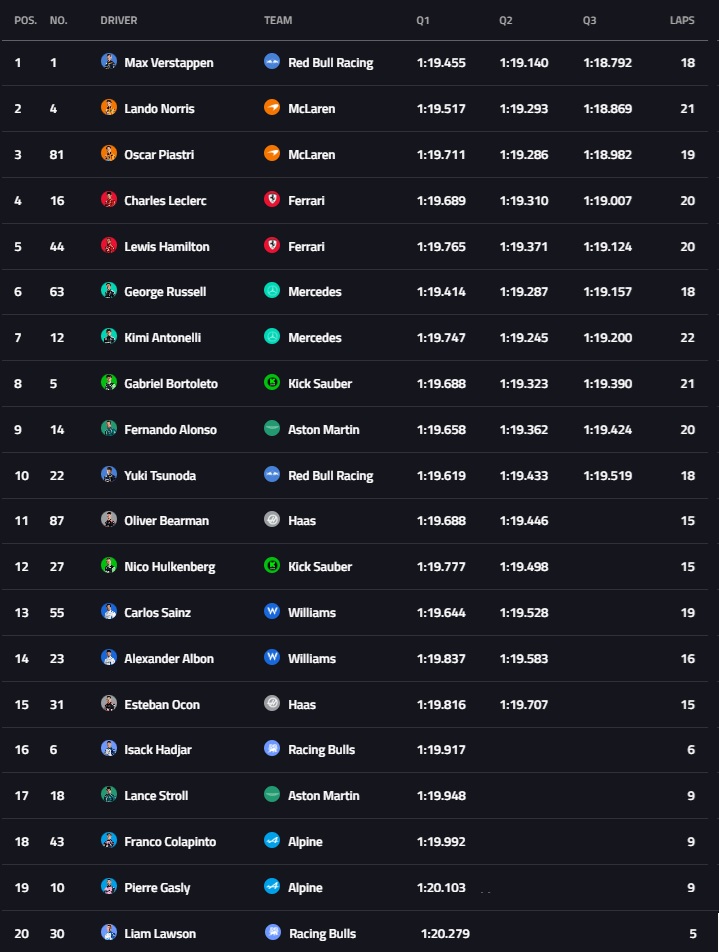Click the Ferrari logo in Charles Leclerc's row

pyautogui.click(x=272, y=200)
